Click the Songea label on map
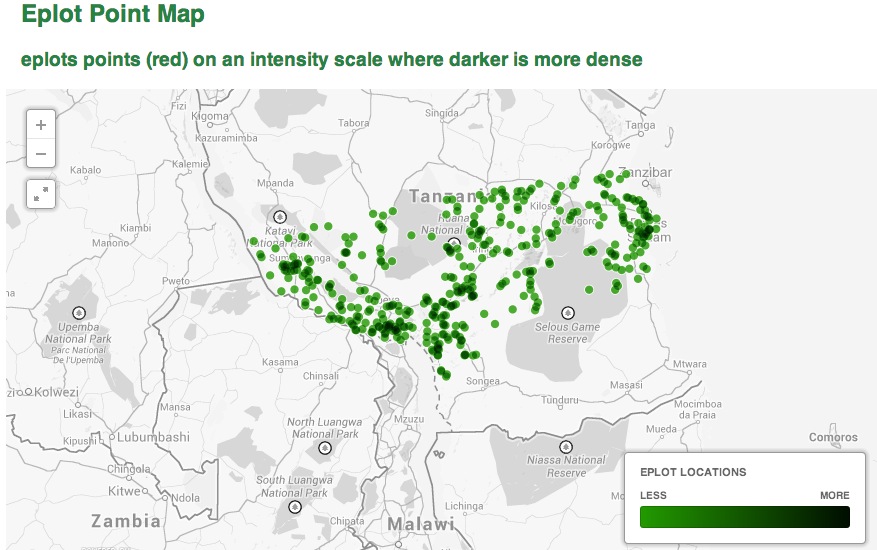 483,381
